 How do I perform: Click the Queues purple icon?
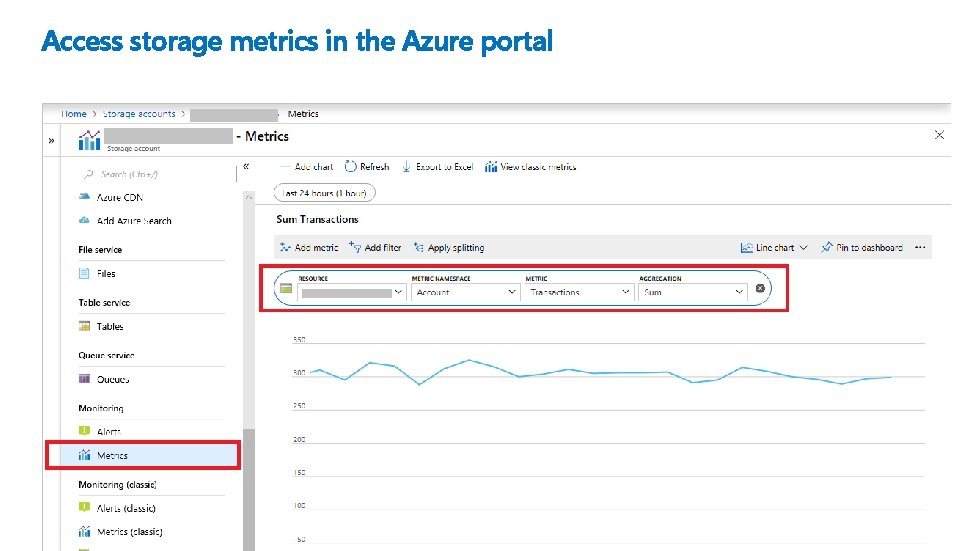(84, 379)
